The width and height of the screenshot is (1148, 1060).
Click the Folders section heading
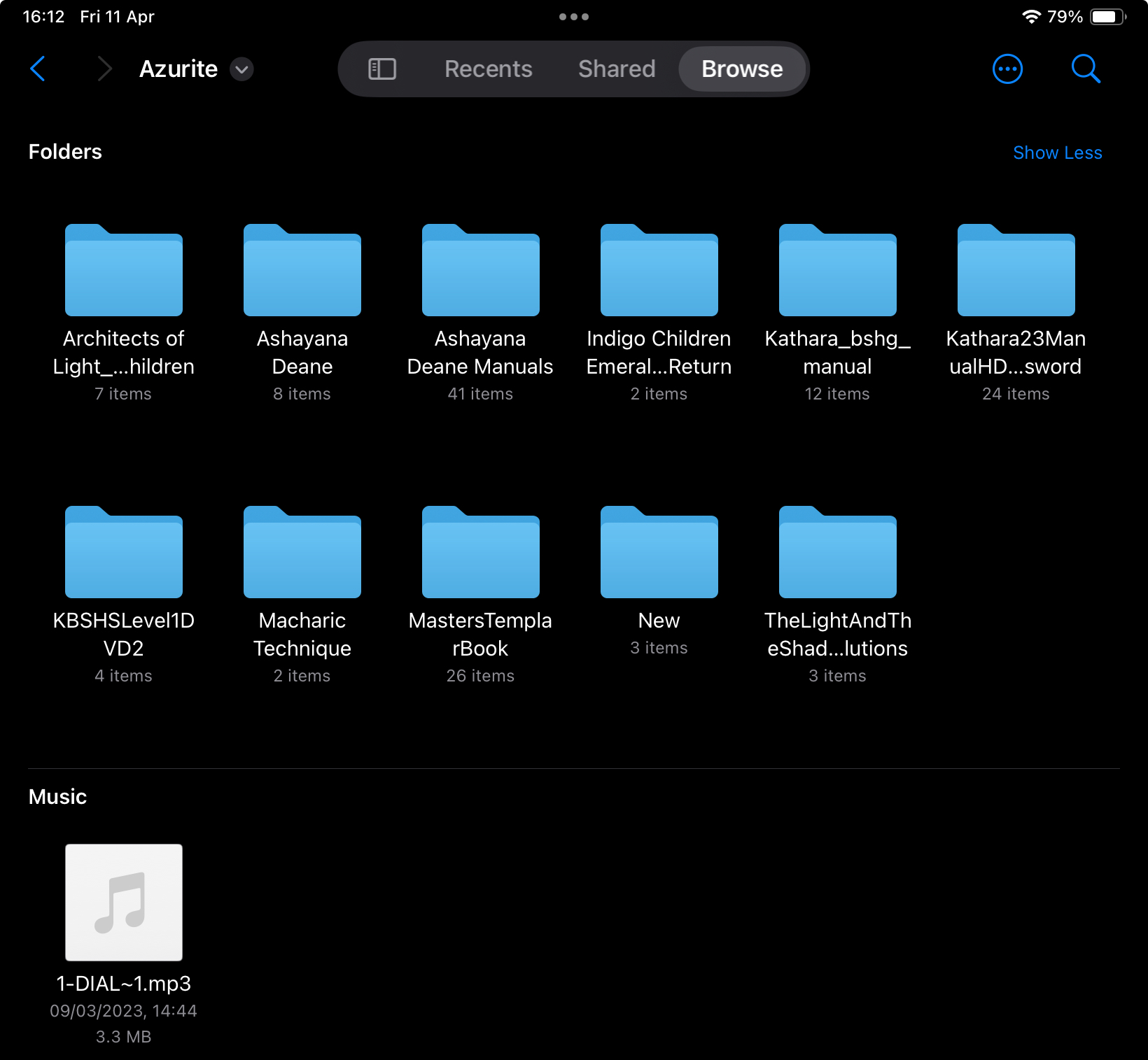(x=65, y=152)
